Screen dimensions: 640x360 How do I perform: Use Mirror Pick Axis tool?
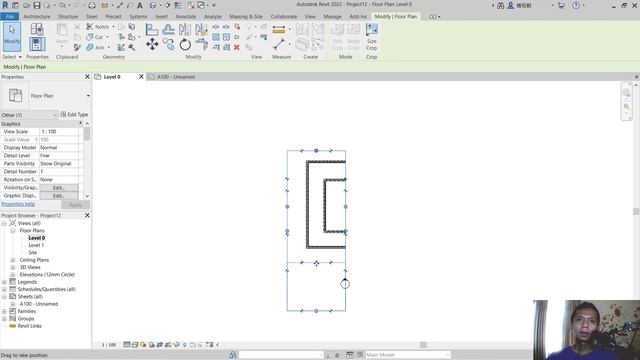185,29
